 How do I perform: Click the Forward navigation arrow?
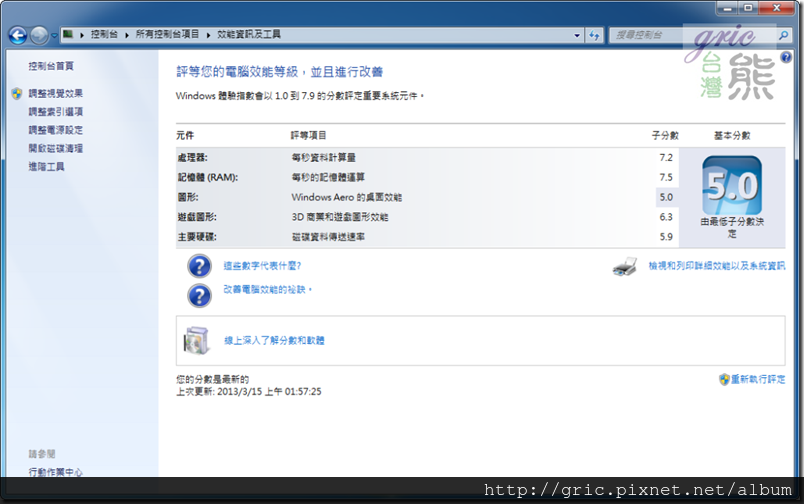[39, 35]
